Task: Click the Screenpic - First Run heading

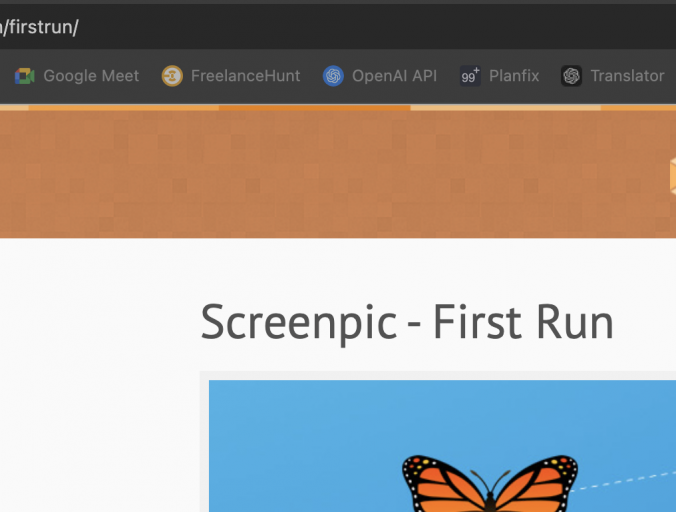Action: click(407, 323)
